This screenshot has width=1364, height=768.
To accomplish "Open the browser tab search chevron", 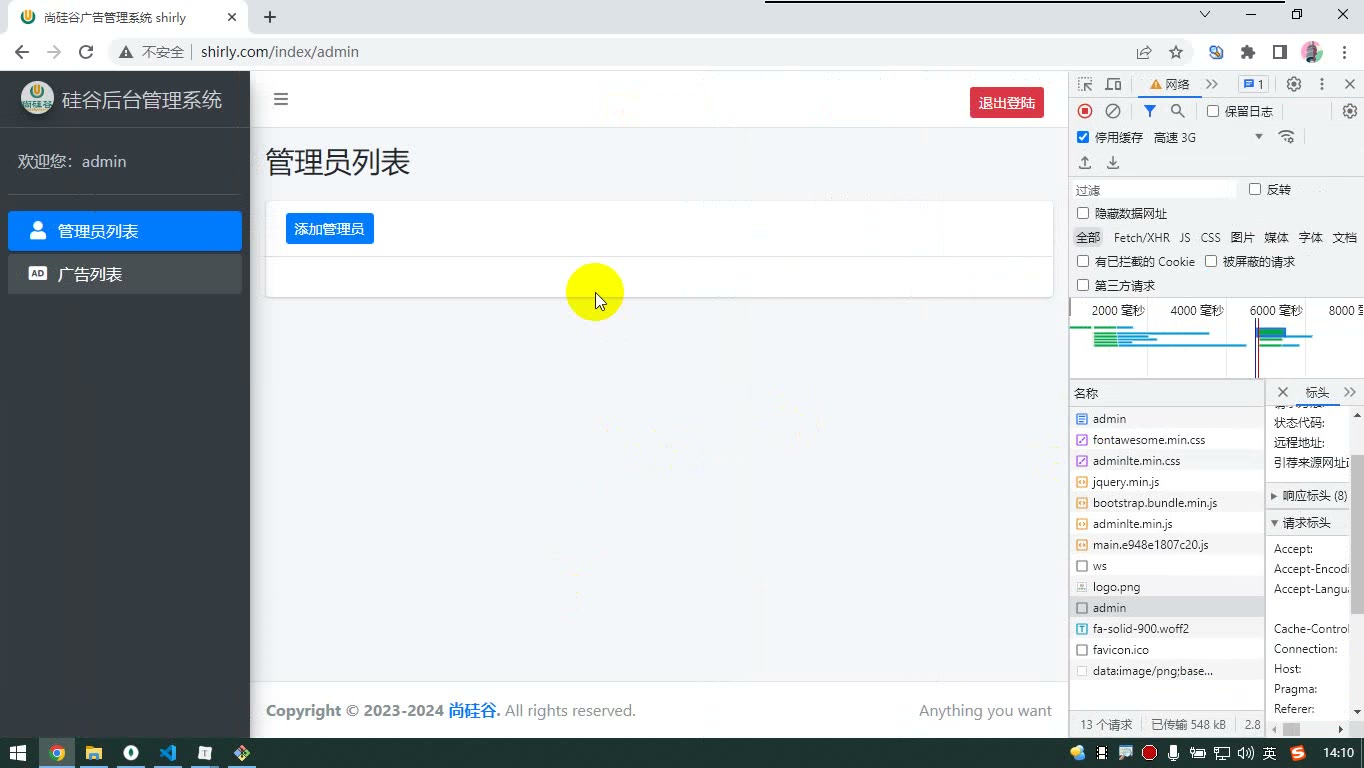I will [1204, 15].
